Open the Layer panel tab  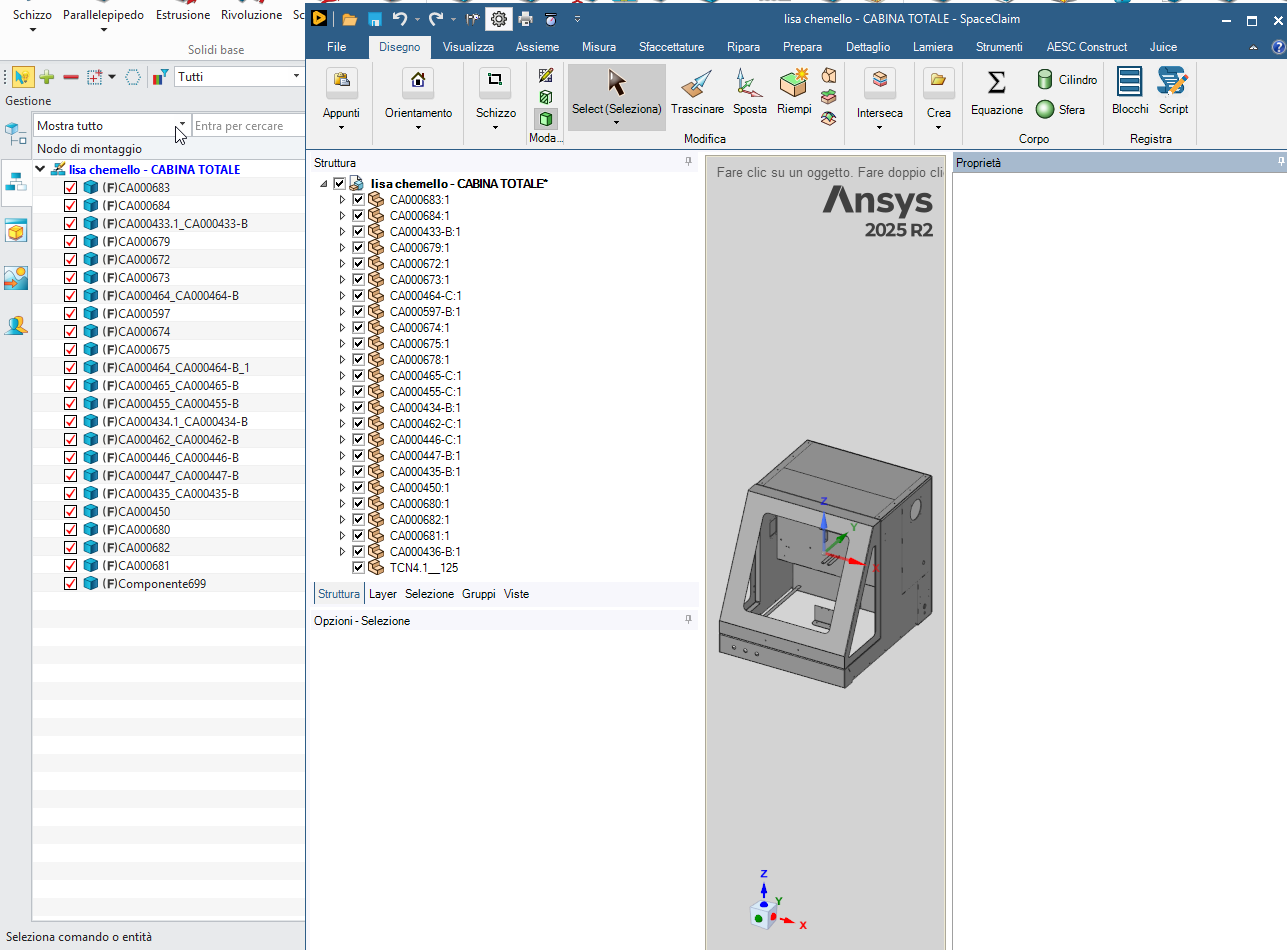(383, 594)
